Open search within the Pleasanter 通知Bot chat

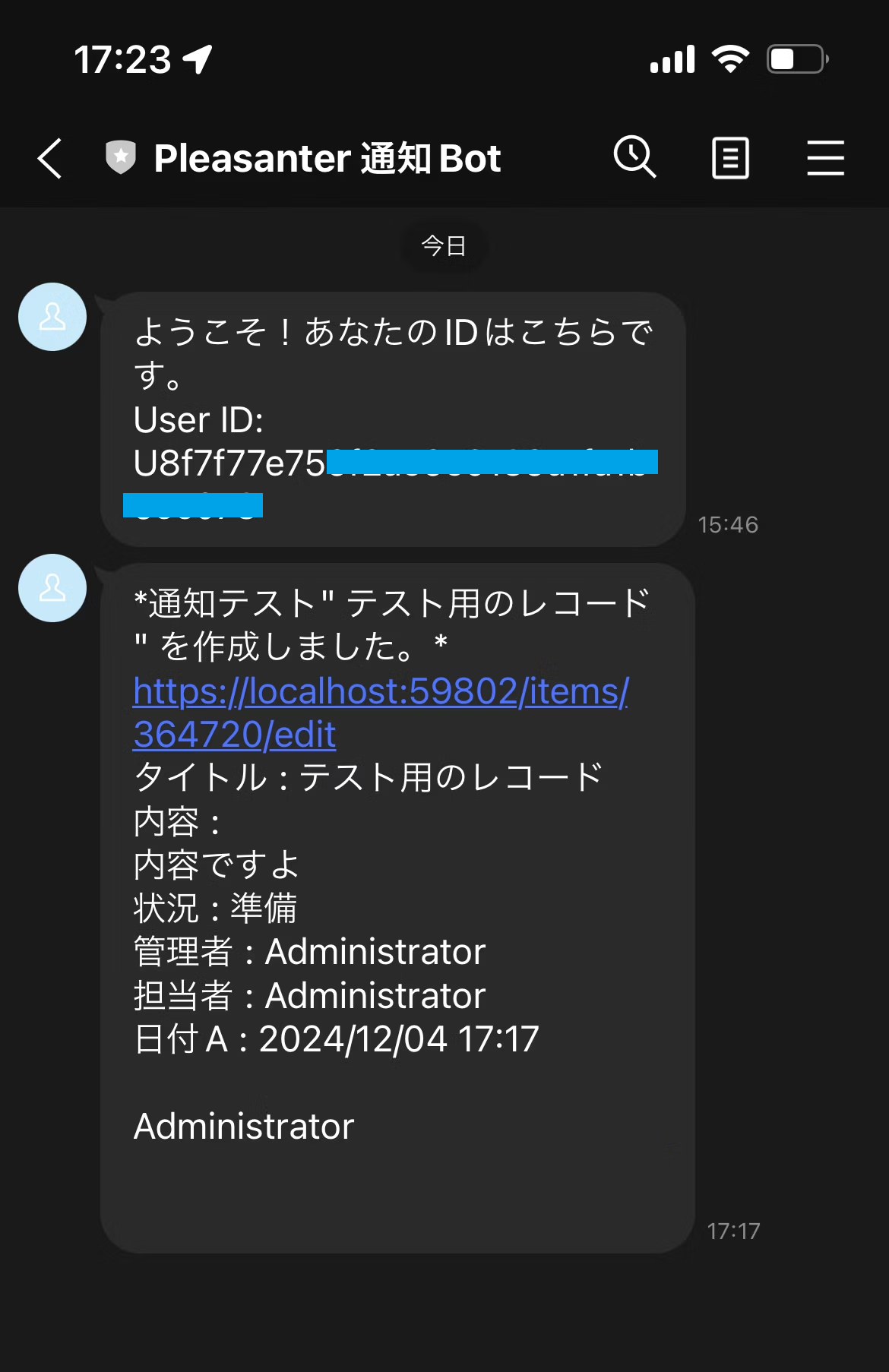tap(635, 157)
